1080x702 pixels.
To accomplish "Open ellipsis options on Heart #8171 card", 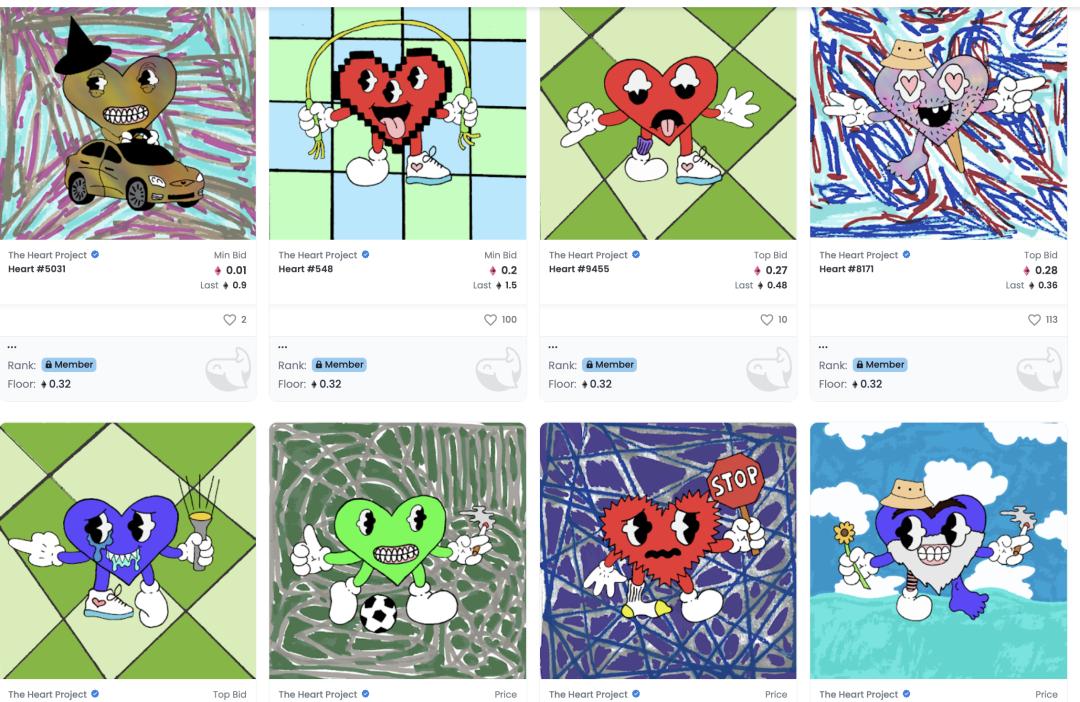I will (x=823, y=347).
